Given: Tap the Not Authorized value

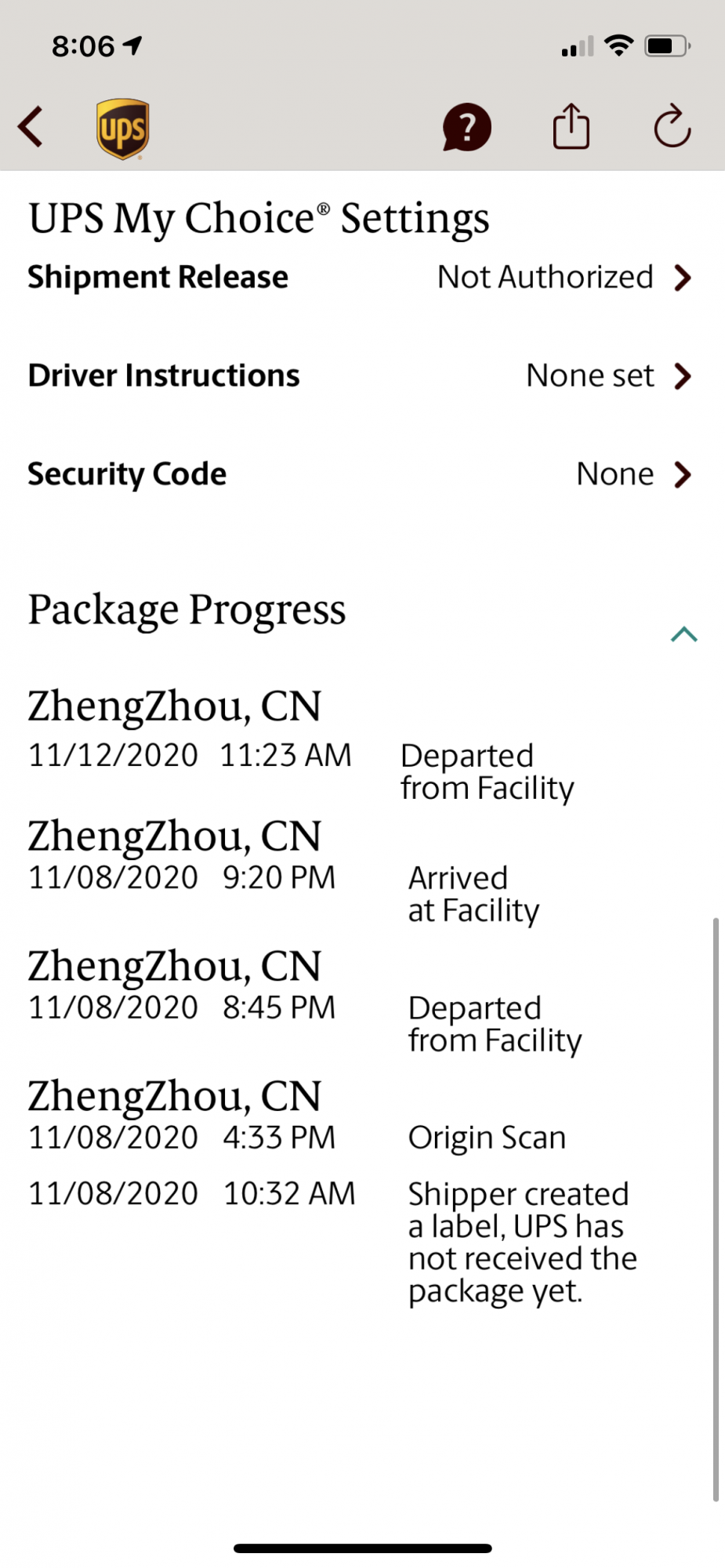Looking at the screenshot, I should coord(545,278).
